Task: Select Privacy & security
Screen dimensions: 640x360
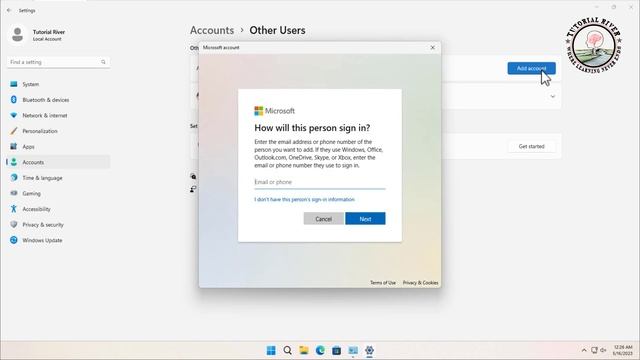Action: coord(58,224)
